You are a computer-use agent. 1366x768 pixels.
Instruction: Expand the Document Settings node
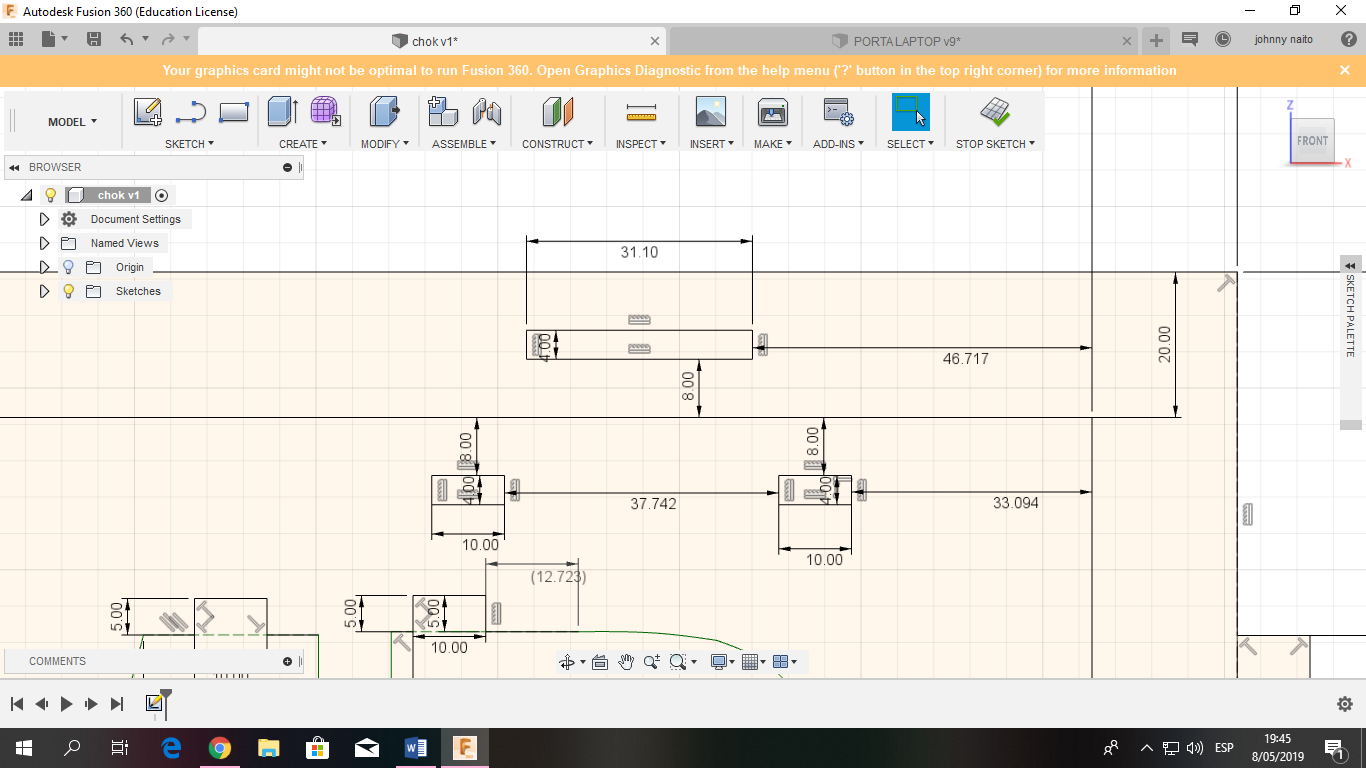tap(44, 219)
